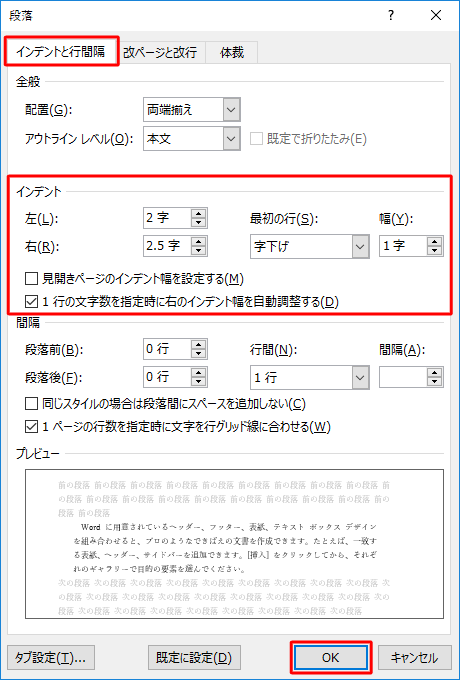Uncheck 右のインデント幅を自動調整する checkbox
The width and height of the screenshot is (460, 680).
[x=31, y=301]
